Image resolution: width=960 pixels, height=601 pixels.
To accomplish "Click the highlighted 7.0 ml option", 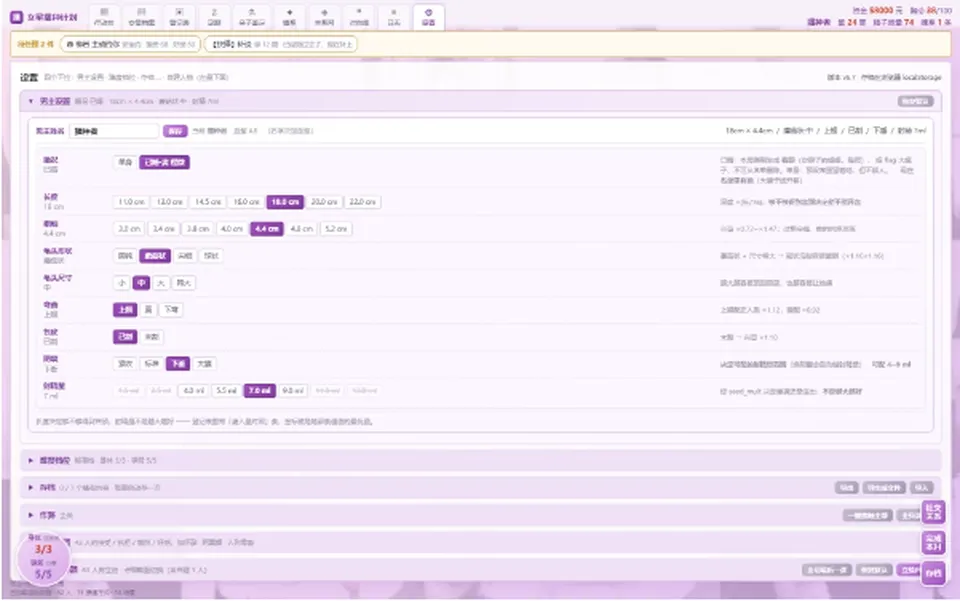I will [x=260, y=390].
